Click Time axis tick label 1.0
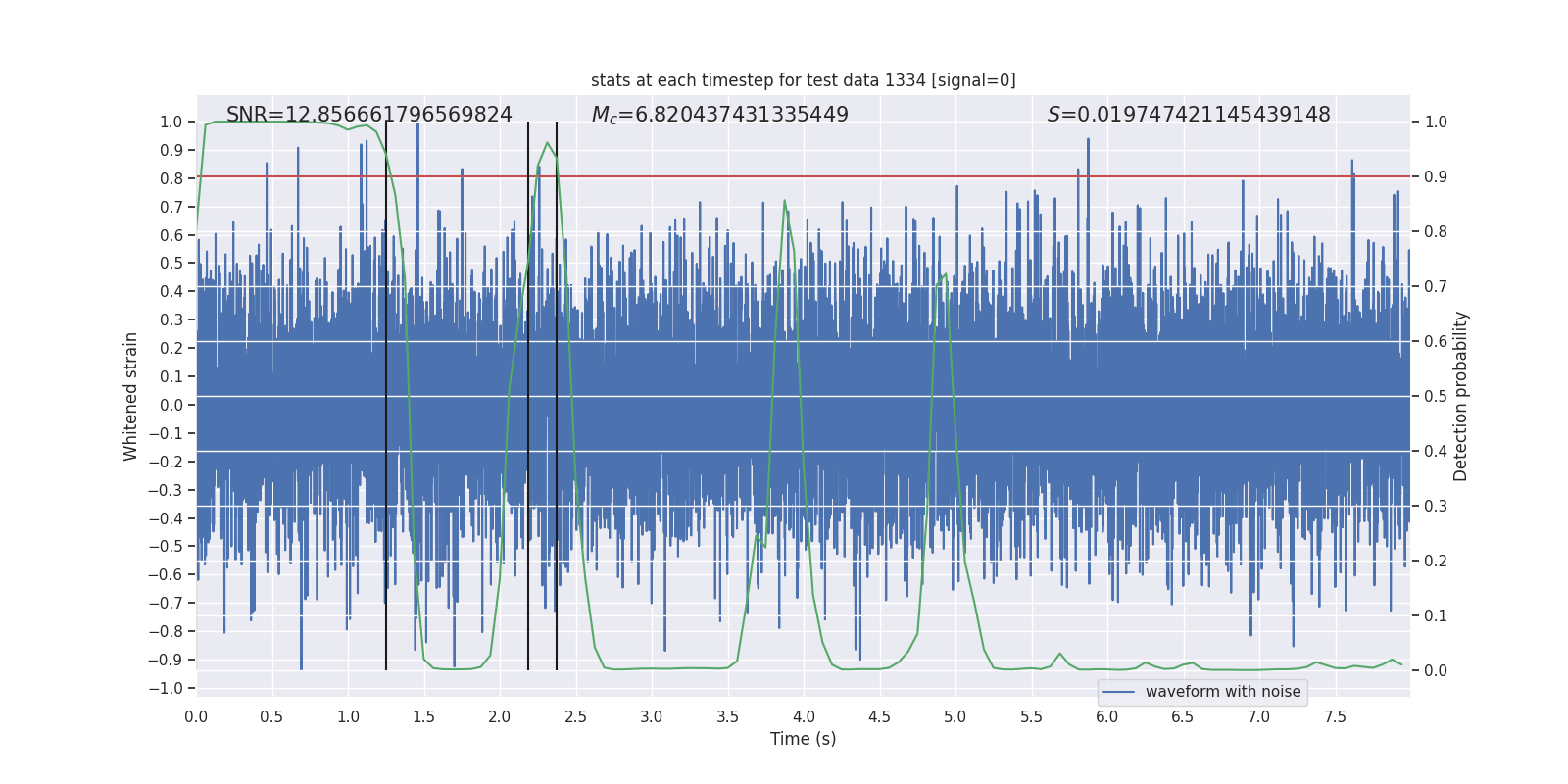 [348, 716]
